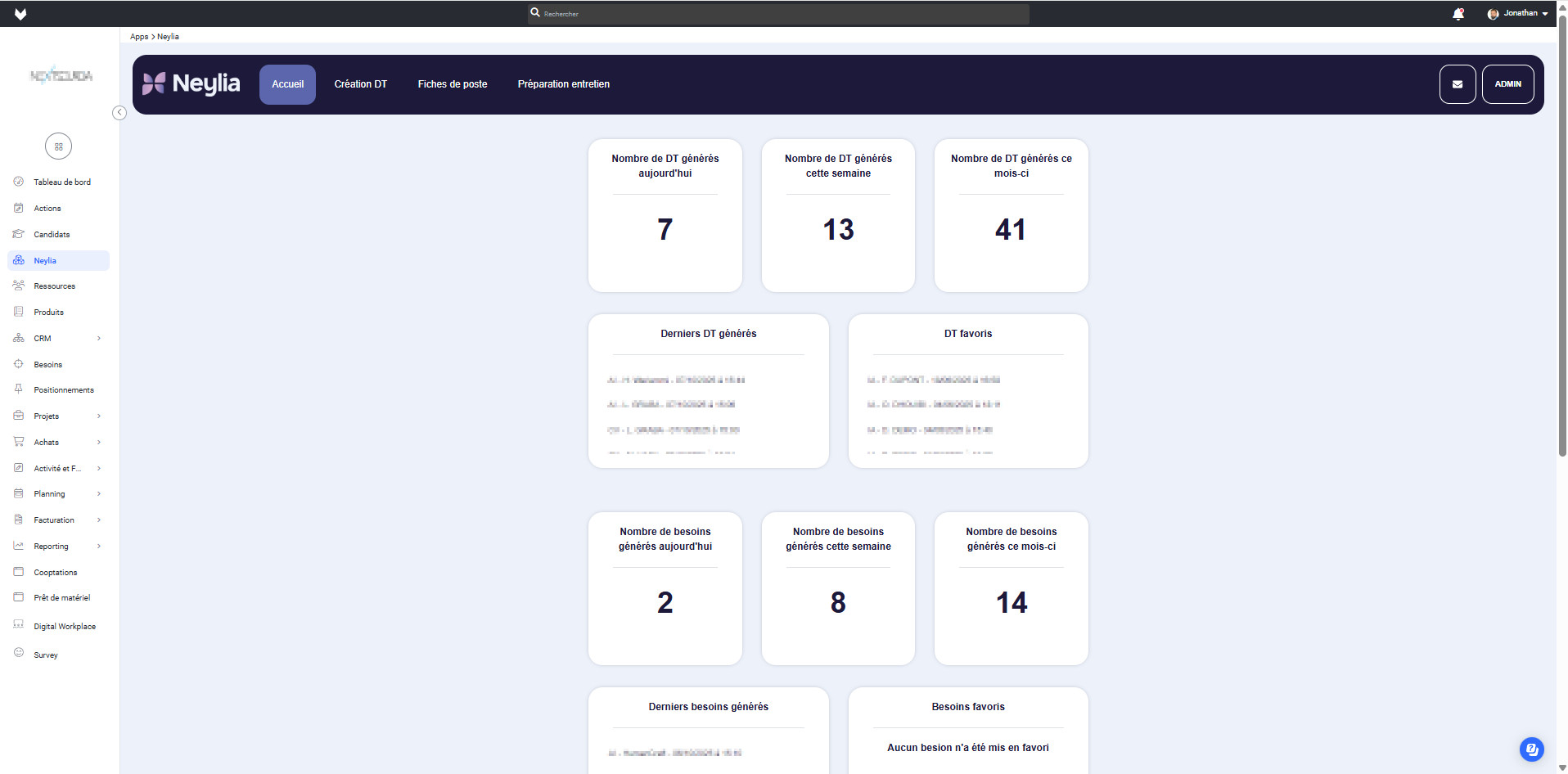Switch to the Création DT tab
Viewport: 1568px width, 774px height.
tap(360, 84)
